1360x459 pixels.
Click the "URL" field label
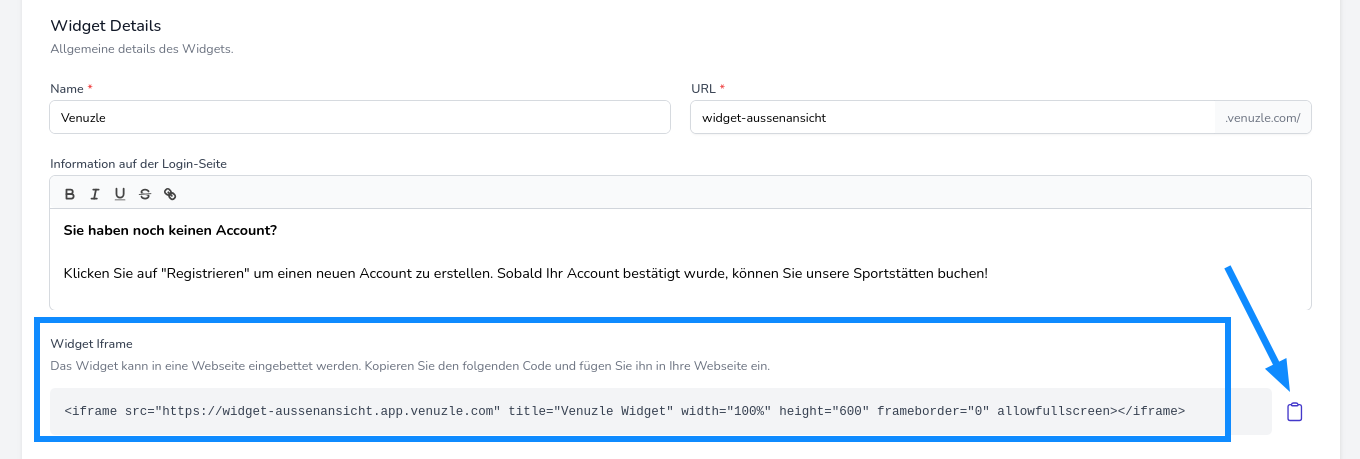coord(703,89)
